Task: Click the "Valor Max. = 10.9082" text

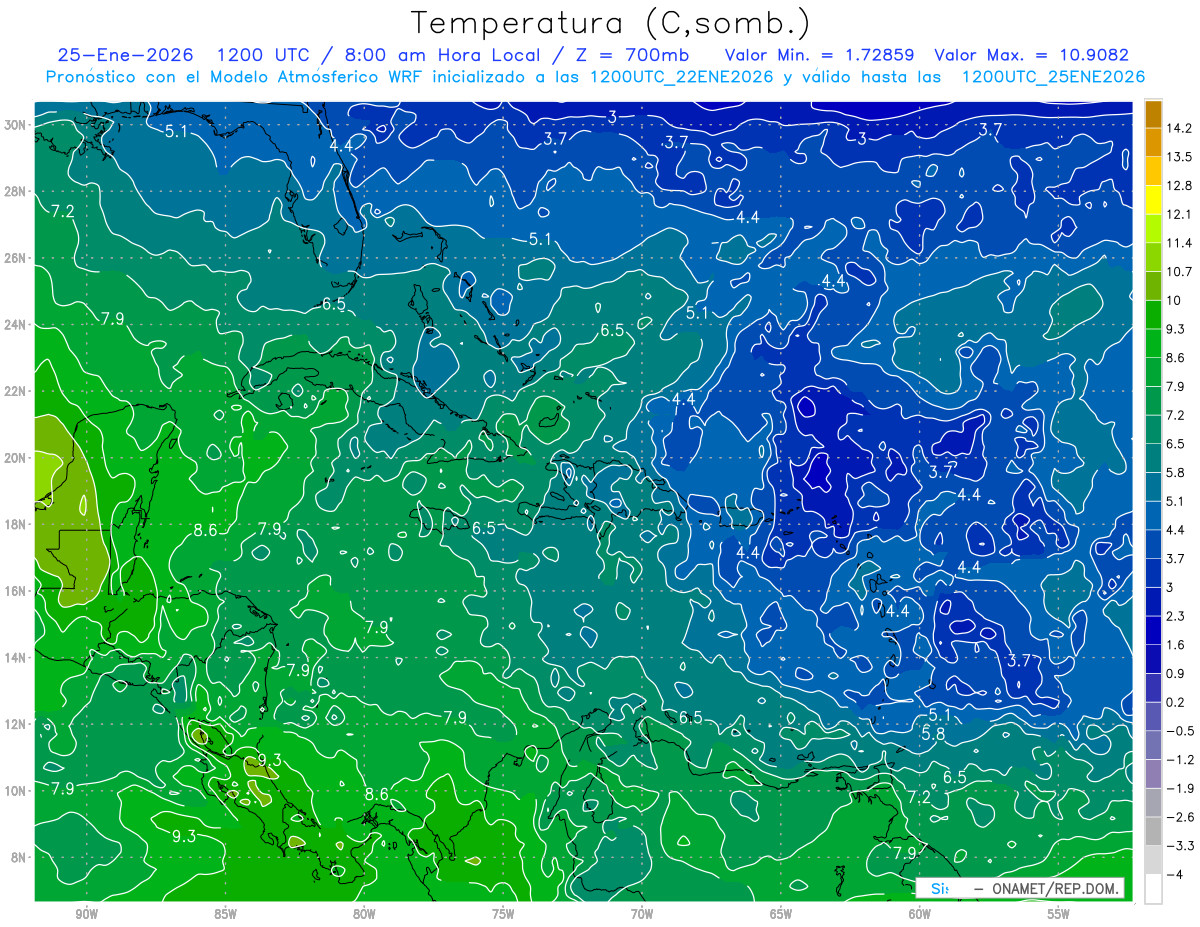Action: [x=1031, y=55]
